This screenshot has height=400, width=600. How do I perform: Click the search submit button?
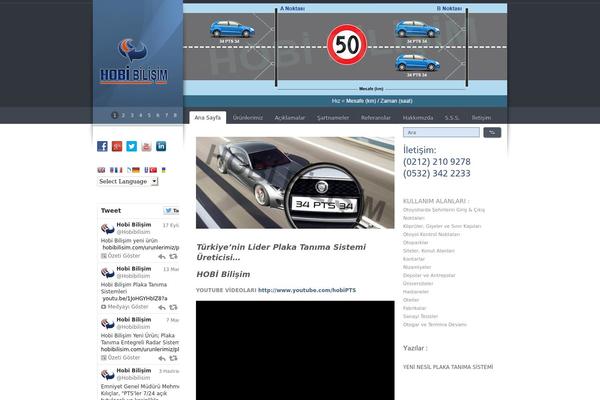(492, 132)
